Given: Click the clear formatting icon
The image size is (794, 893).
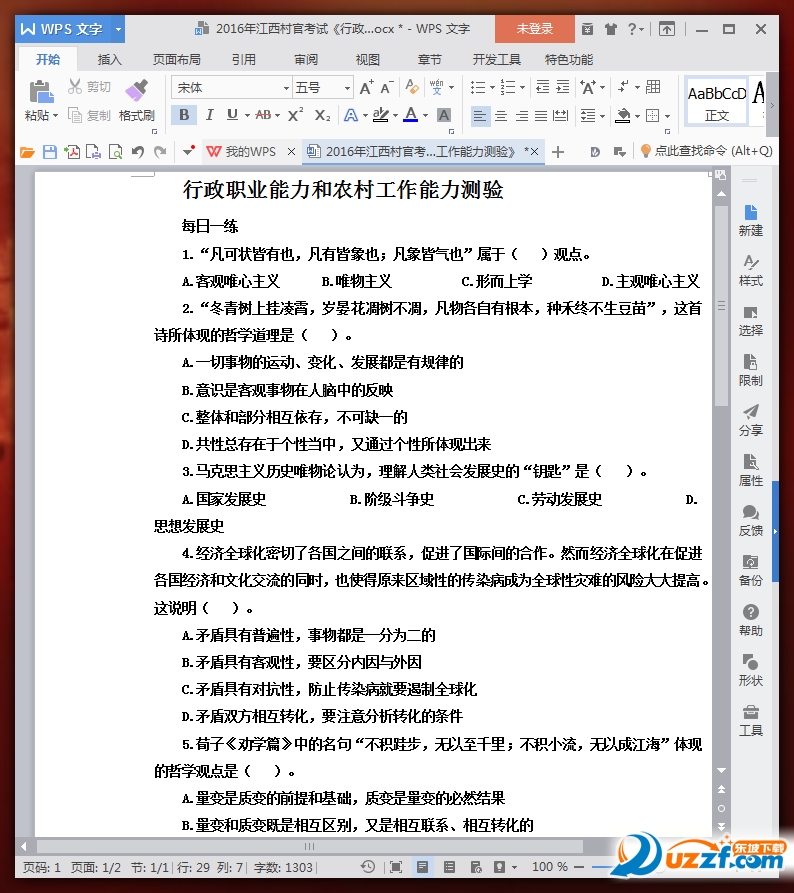Looking at the screenshot, I should pyautogui.click(x=412, y=87).
